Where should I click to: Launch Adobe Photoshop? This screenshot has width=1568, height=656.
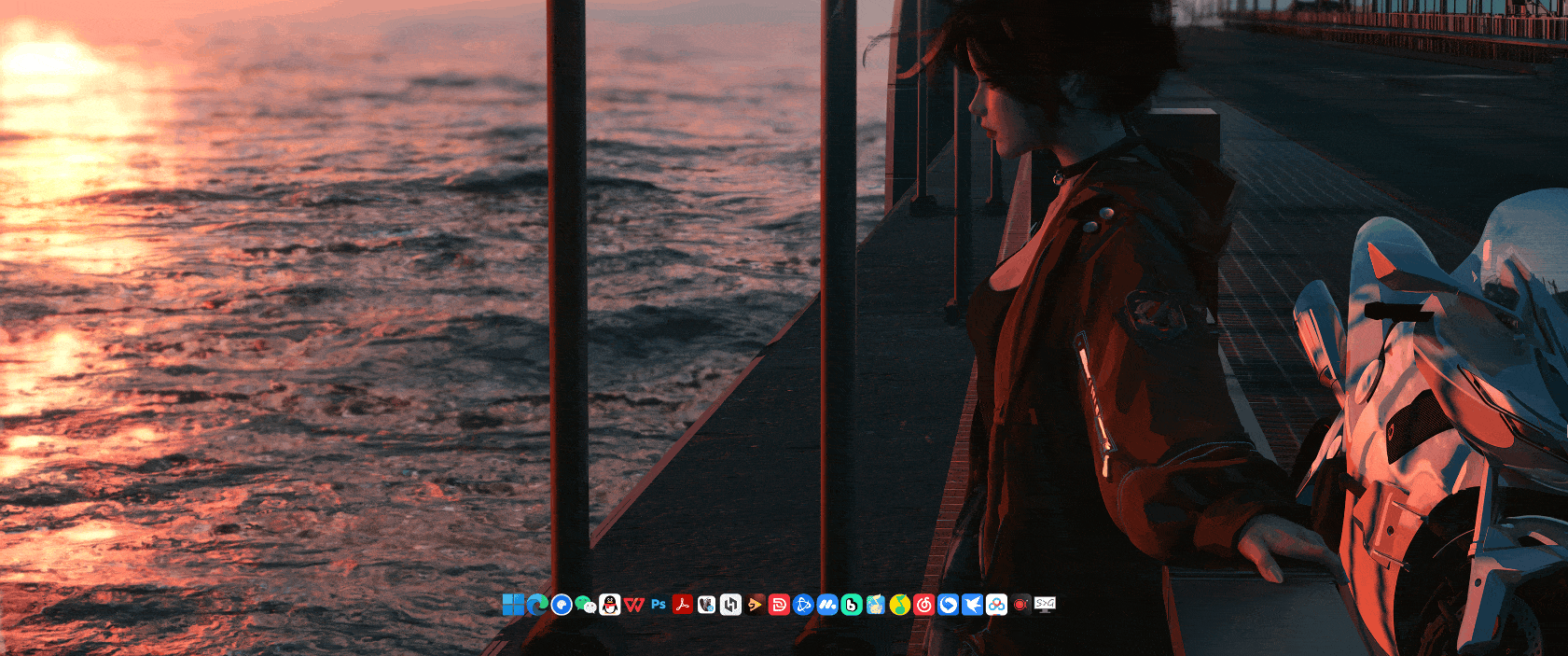pyautogui.click(x=659, y=605)
